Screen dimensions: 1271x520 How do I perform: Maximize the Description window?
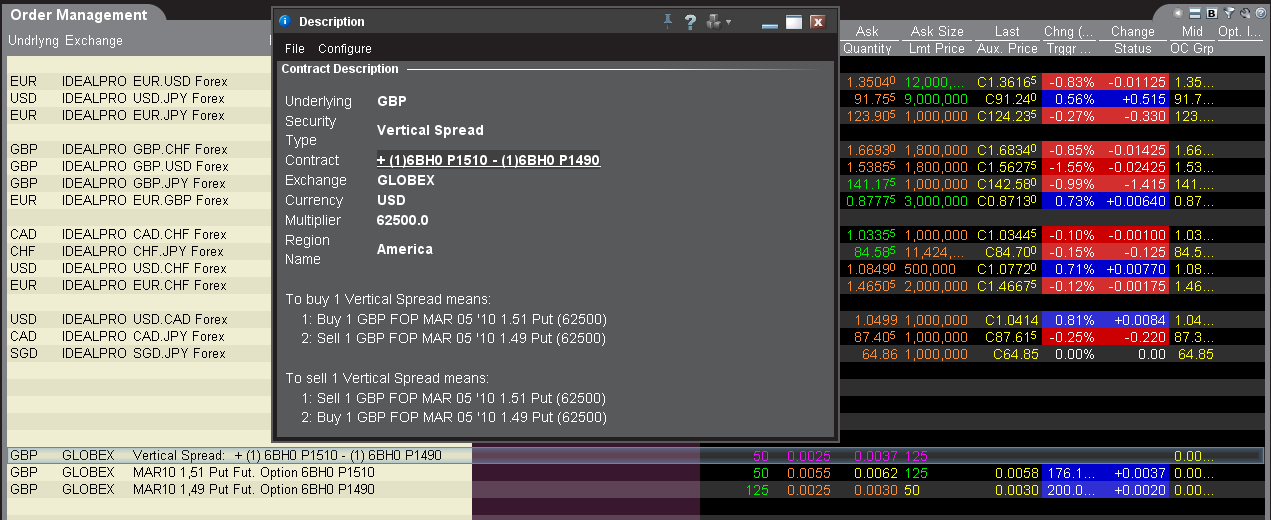pos(793,21)
